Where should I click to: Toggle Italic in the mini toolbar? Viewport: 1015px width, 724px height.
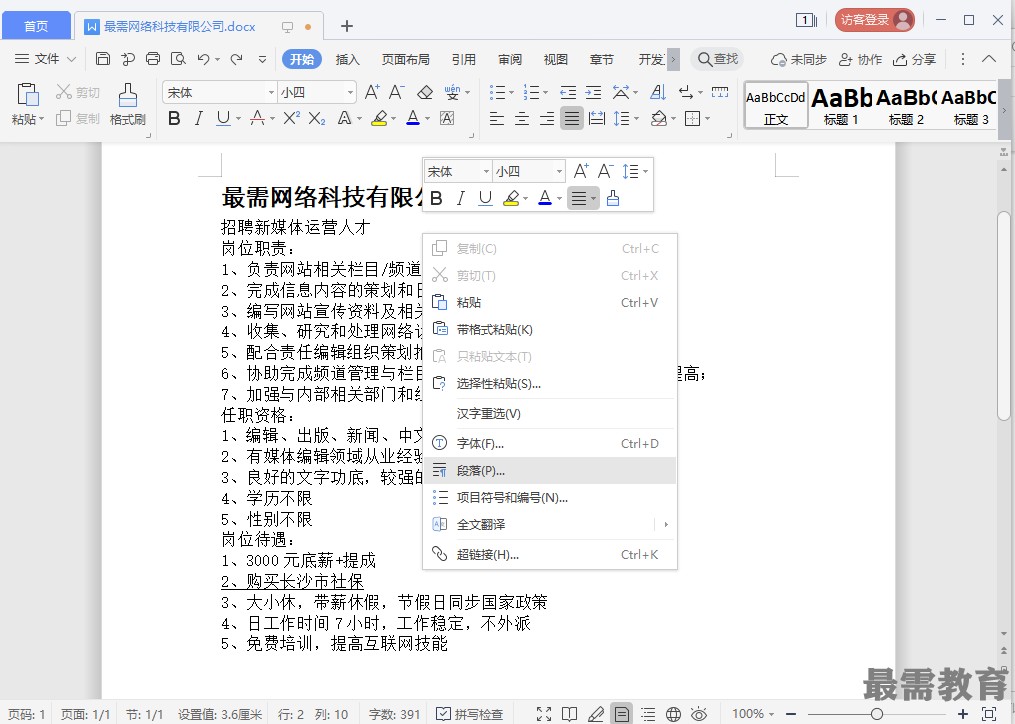tap(460, 198)
